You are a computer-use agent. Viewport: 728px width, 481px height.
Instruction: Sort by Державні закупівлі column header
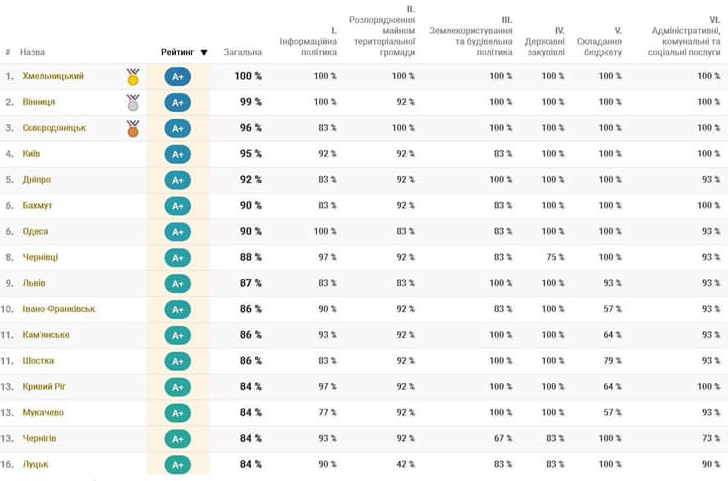point(544,47)
